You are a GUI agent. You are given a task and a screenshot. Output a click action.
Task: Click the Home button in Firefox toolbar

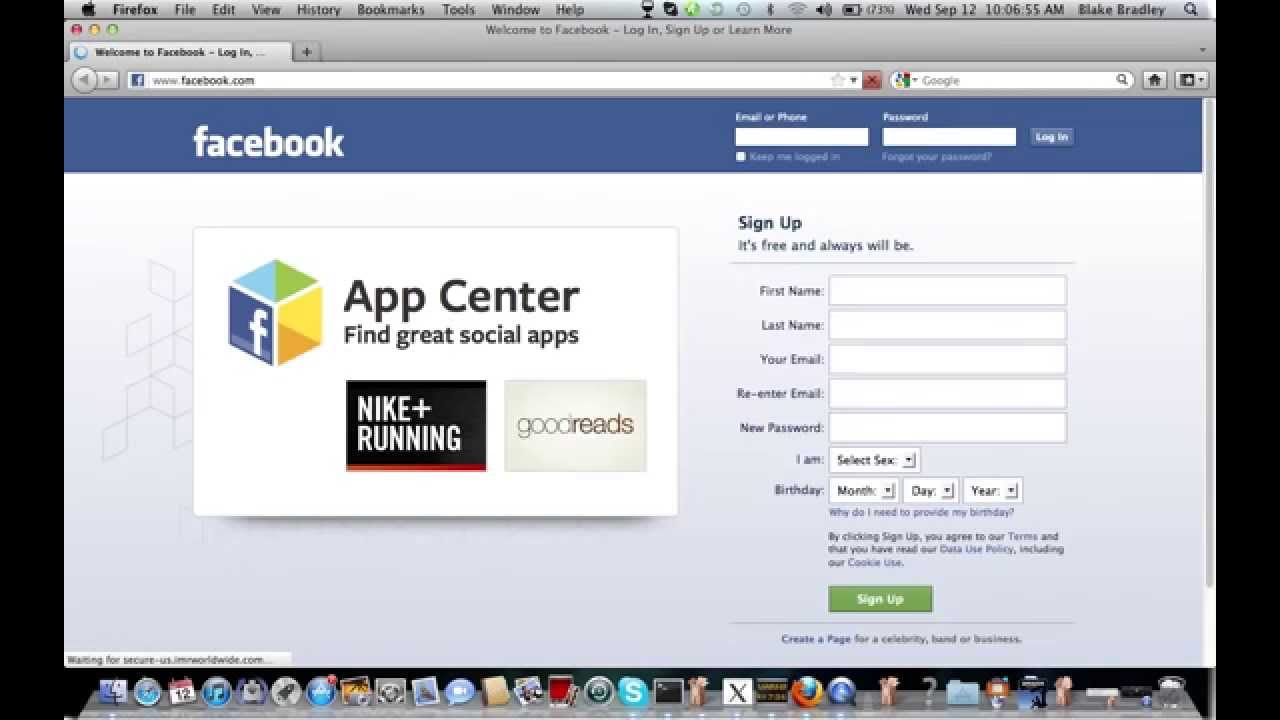[1155, 80]
